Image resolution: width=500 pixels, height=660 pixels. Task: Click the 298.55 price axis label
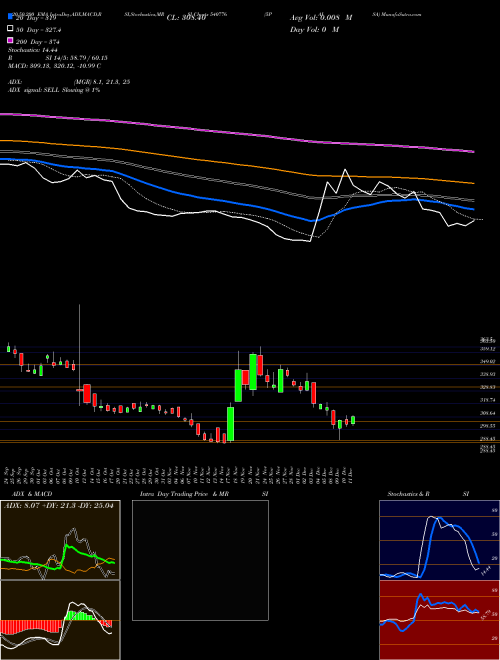pos(488,426)
